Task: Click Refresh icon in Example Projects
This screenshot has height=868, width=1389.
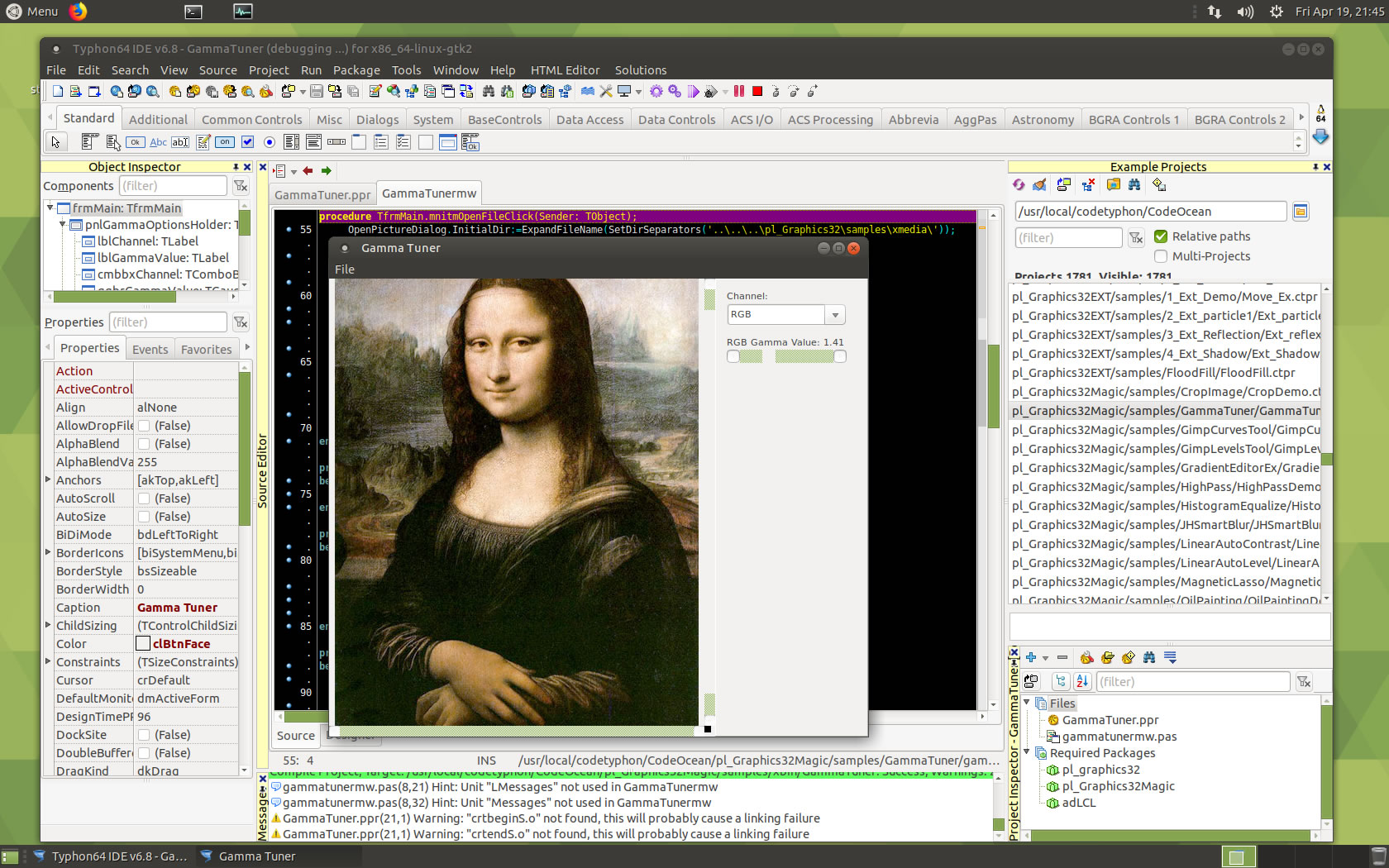Action: (1019, 184)
